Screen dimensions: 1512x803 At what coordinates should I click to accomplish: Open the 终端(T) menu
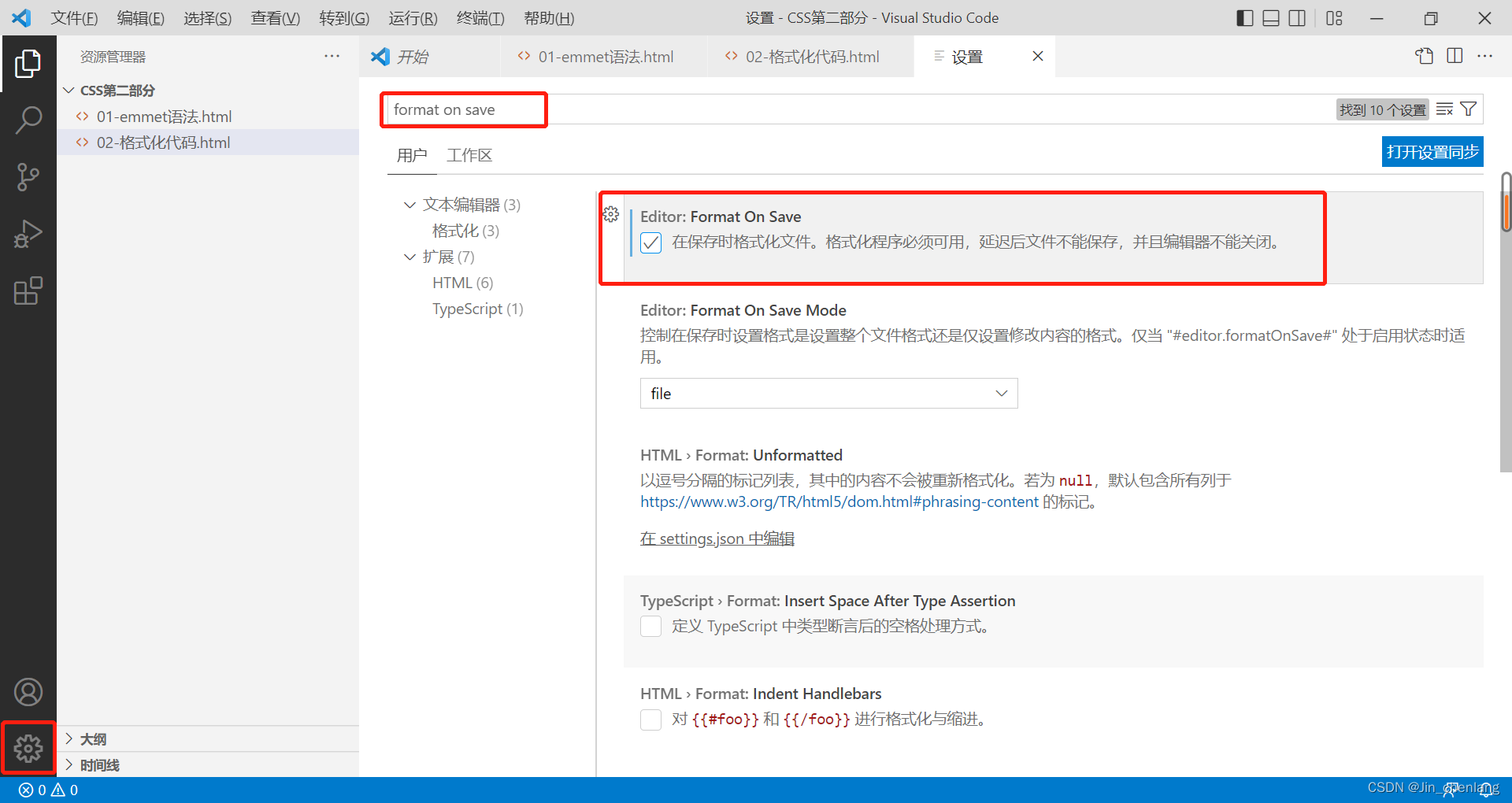click(480, 17)
